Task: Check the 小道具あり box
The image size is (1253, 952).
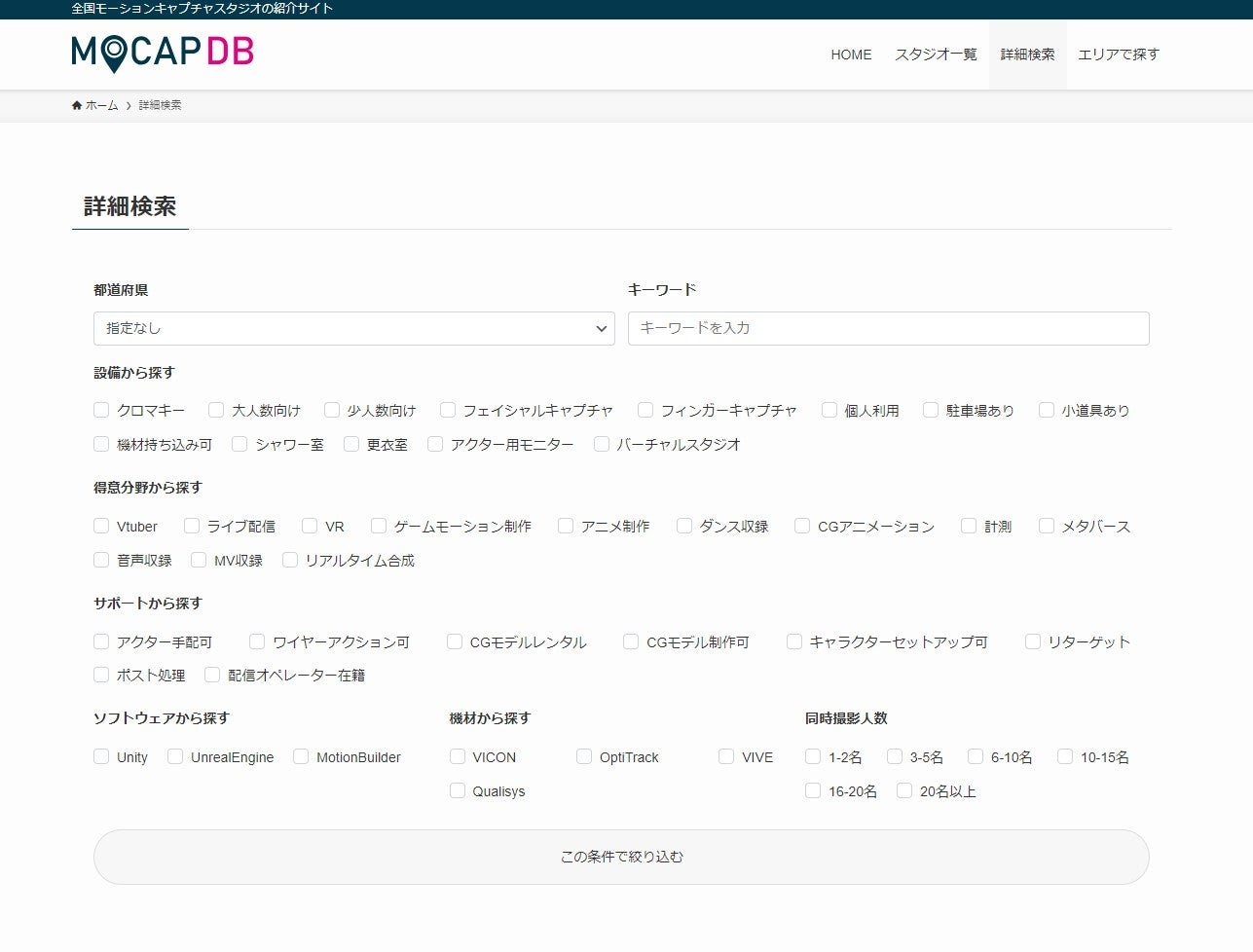Action: tap(1047, 410)
